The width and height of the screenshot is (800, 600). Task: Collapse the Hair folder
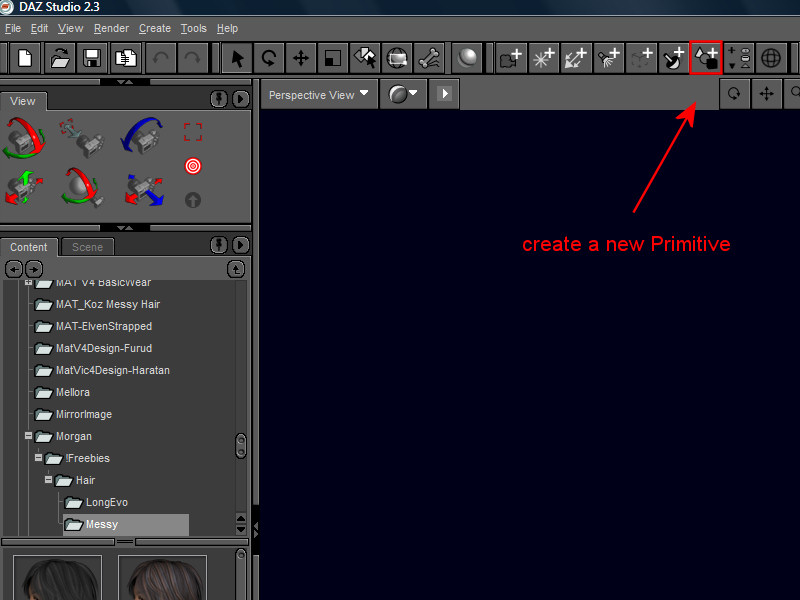point(48,480)
